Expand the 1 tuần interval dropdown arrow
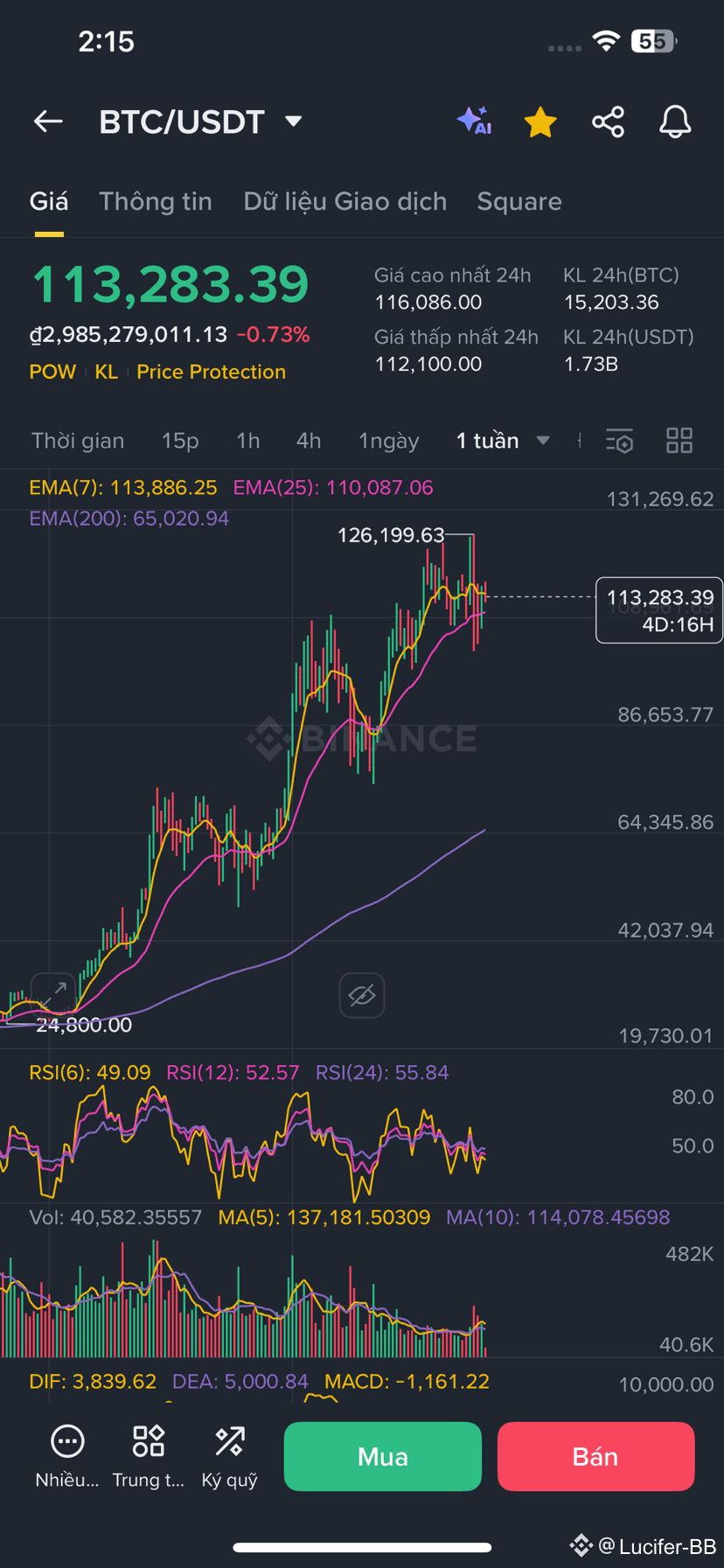Viewport: 724px width, 1568px height. point(543,441)
